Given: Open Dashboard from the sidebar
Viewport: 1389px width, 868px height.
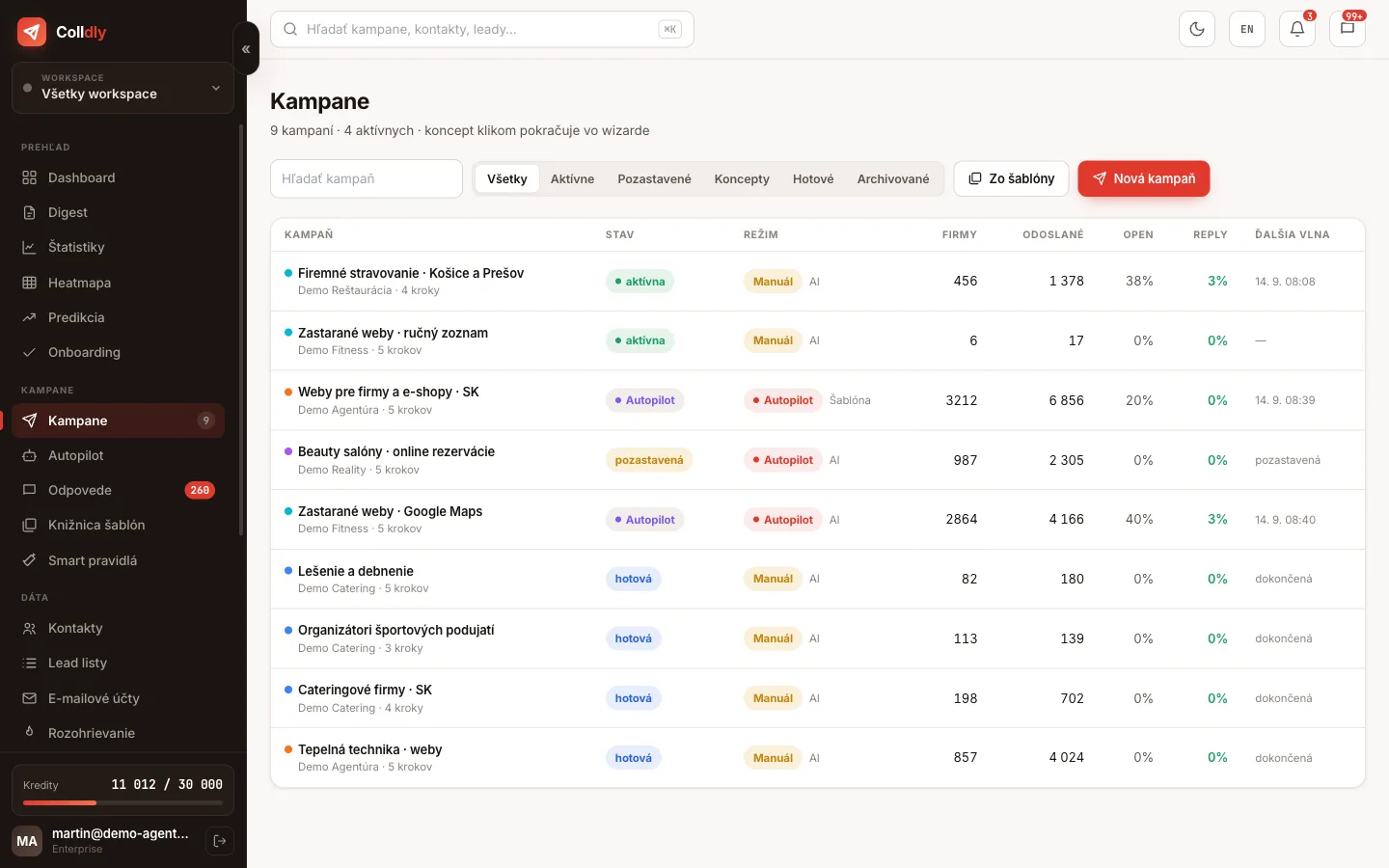Looking at the screenshot, I should click(x=118, y=177).
